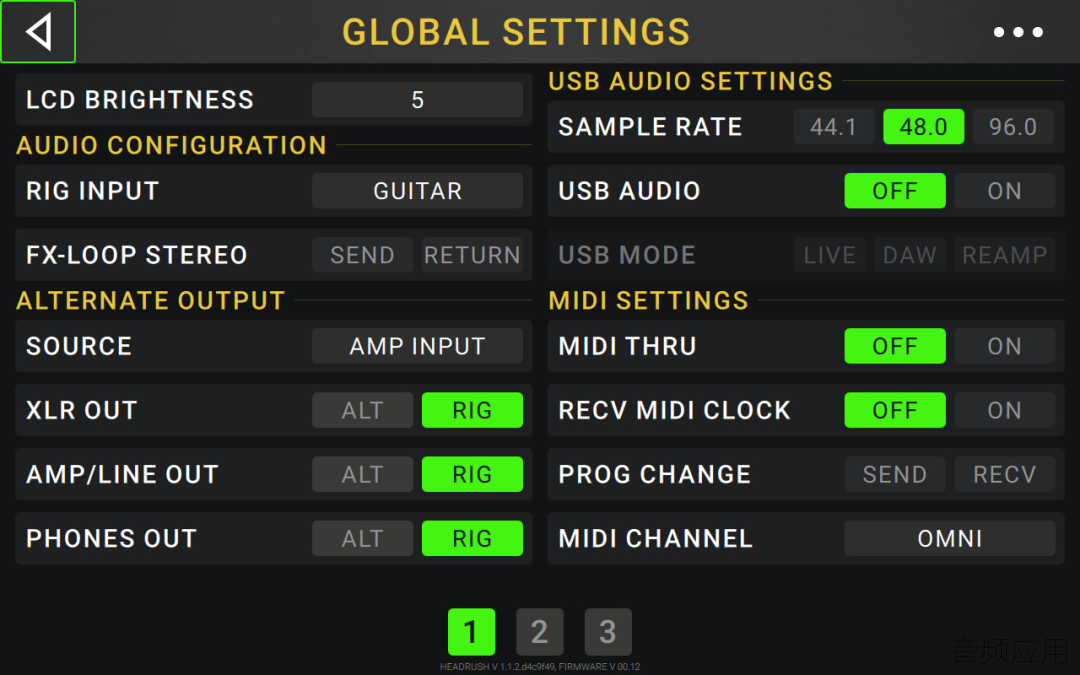
Task: Go to settings page 2
Action: (540, 632)
